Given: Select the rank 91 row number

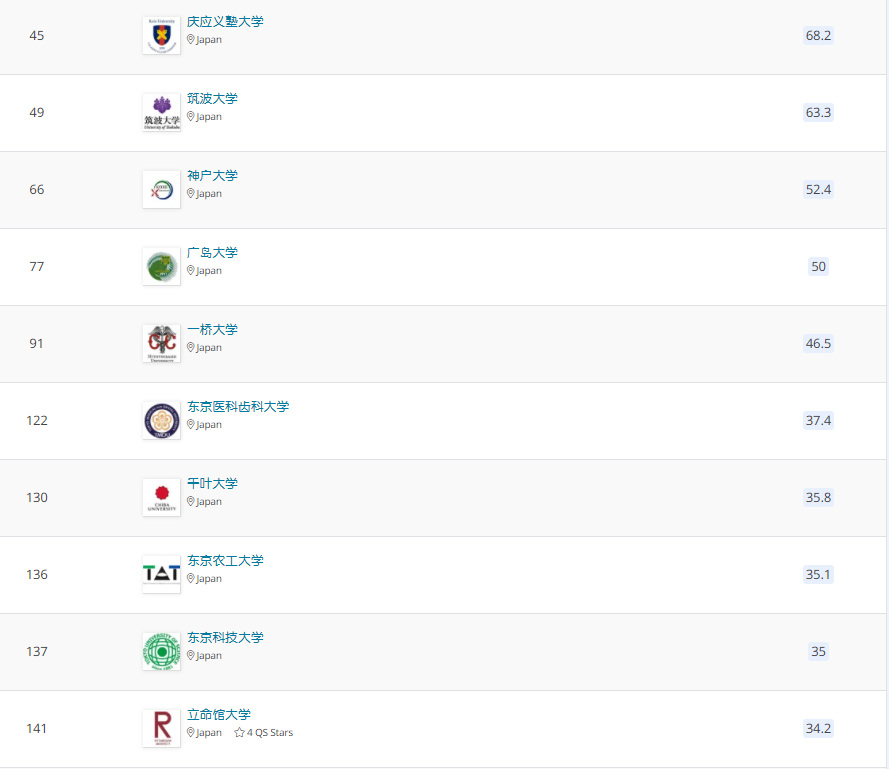Looking at the screenshot, I should click(x=37, y=343).
